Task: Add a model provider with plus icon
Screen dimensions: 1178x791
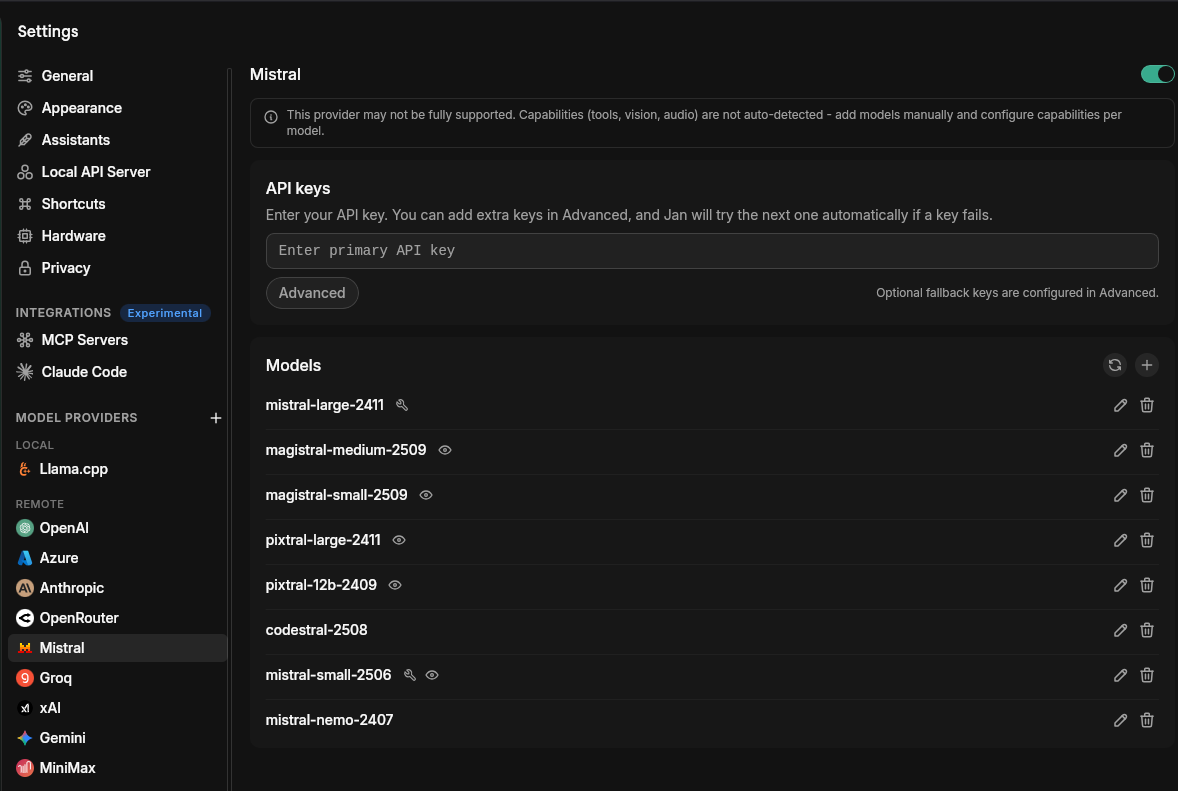Action: pyautogui.click(x=216, y=418)
